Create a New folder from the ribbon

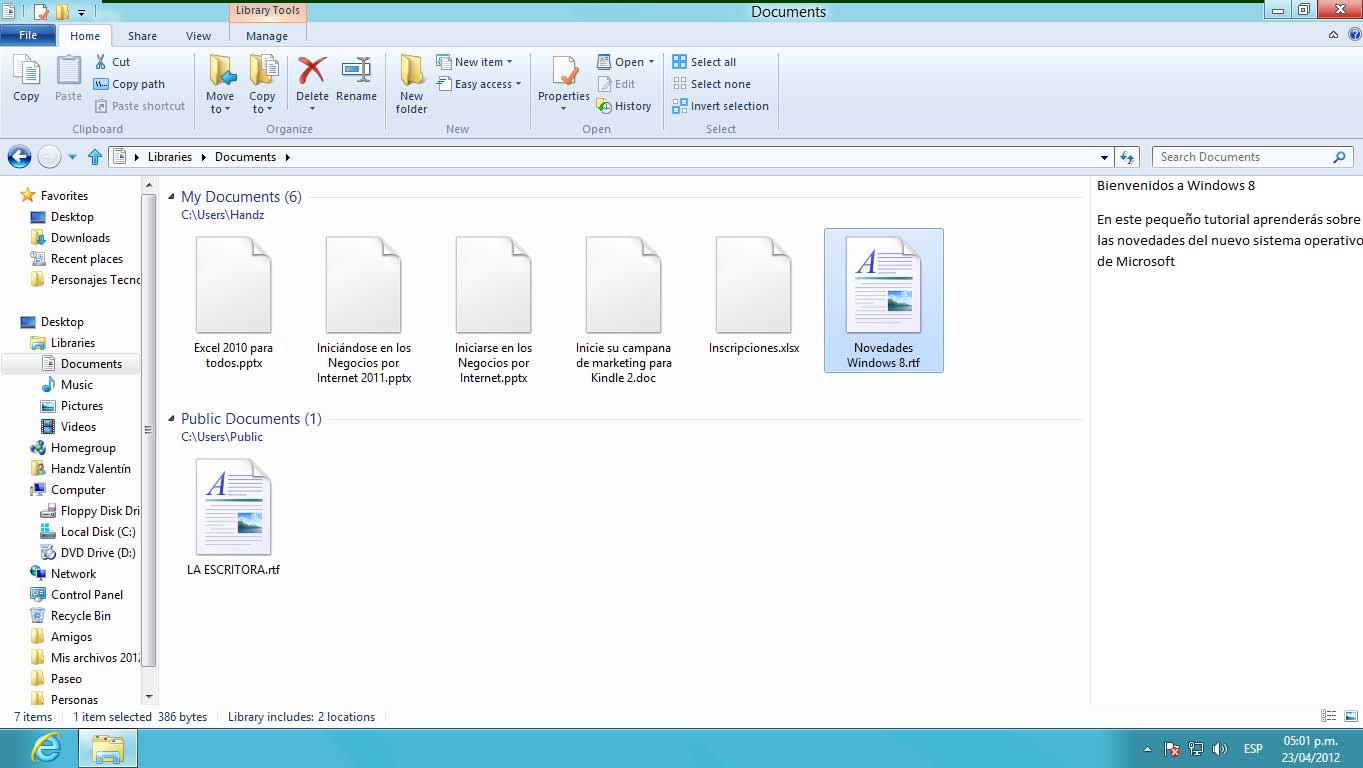(411, 82)
